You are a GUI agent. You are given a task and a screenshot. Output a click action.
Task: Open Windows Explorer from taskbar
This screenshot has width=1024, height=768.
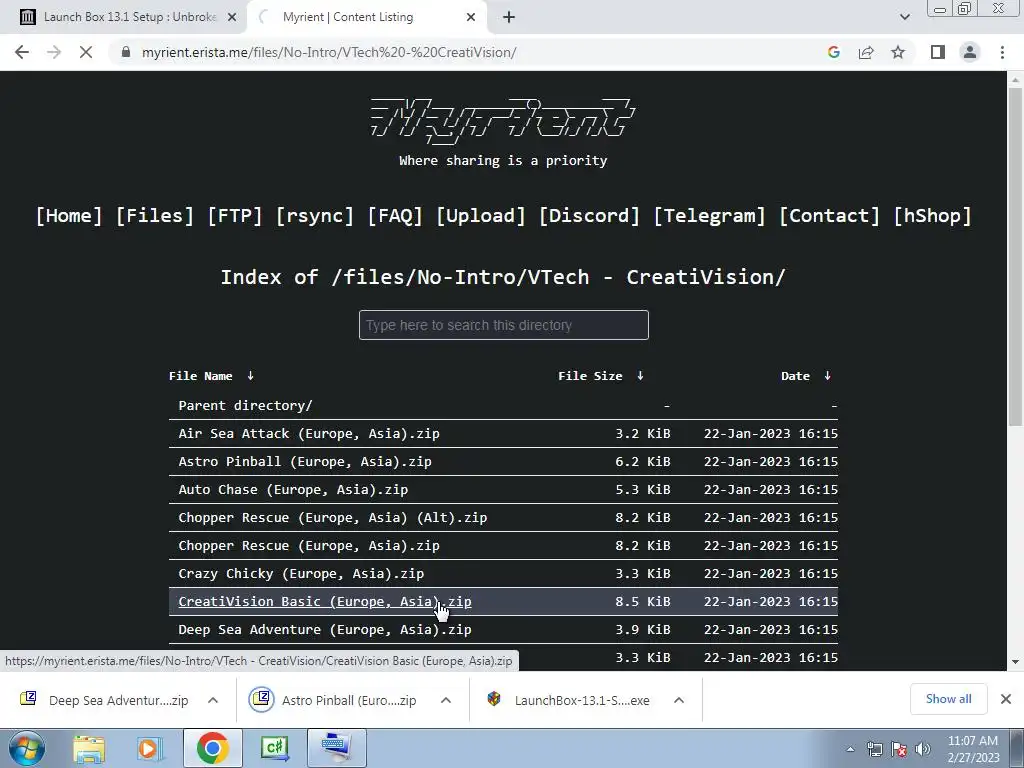pyautogui.click(x=89, y=748)
